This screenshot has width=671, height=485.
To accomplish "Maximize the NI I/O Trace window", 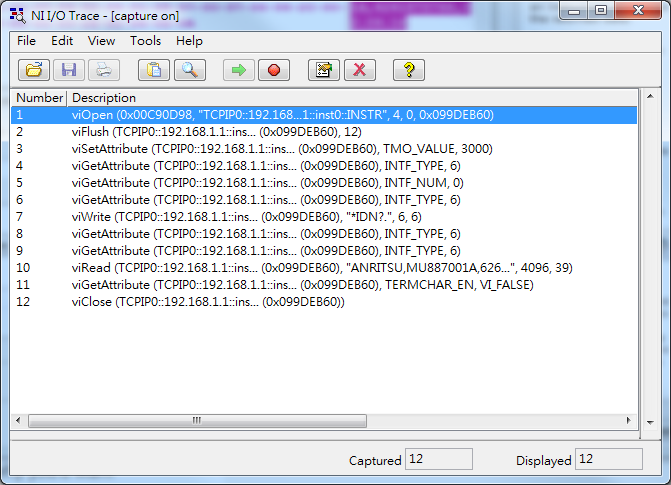I will (x=601, y=11).
